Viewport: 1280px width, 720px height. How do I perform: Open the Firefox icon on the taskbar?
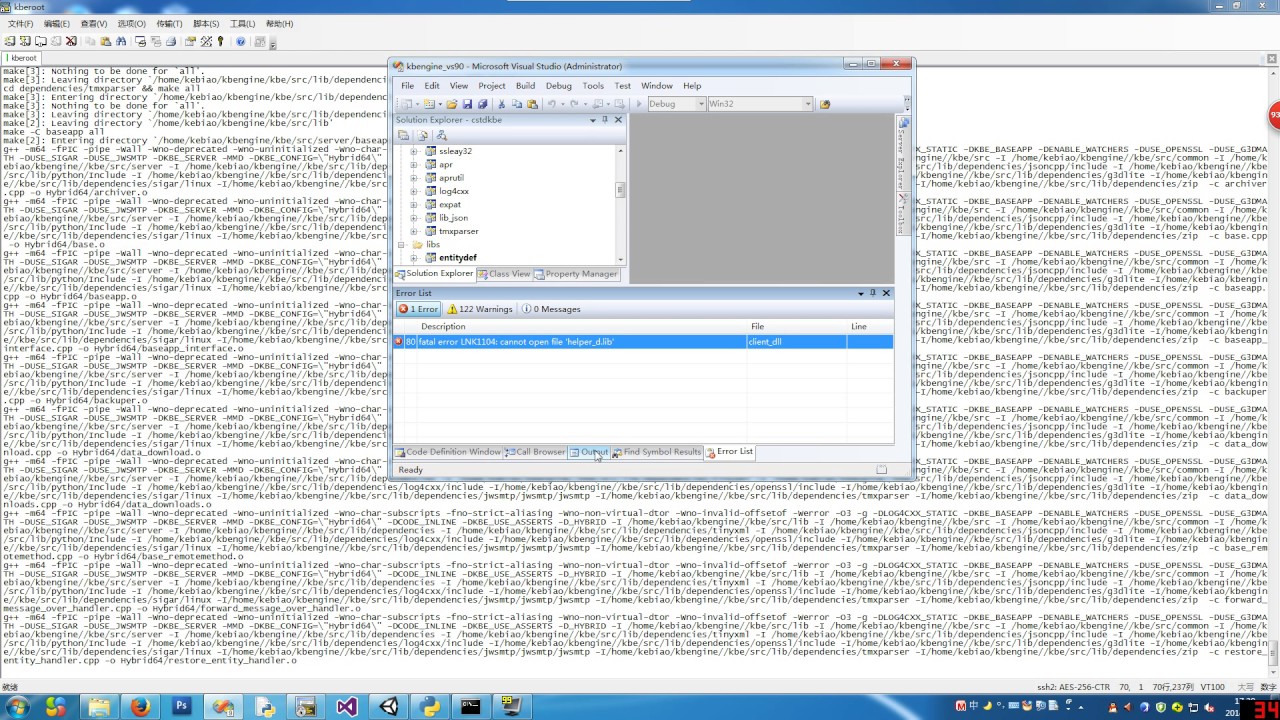pos(140,706)
